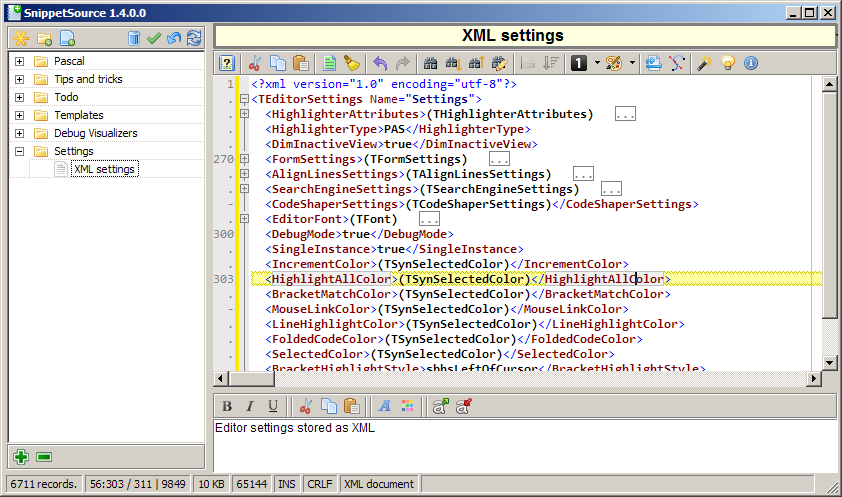Add a new folder with the folder-plus icon

[45, 38]
